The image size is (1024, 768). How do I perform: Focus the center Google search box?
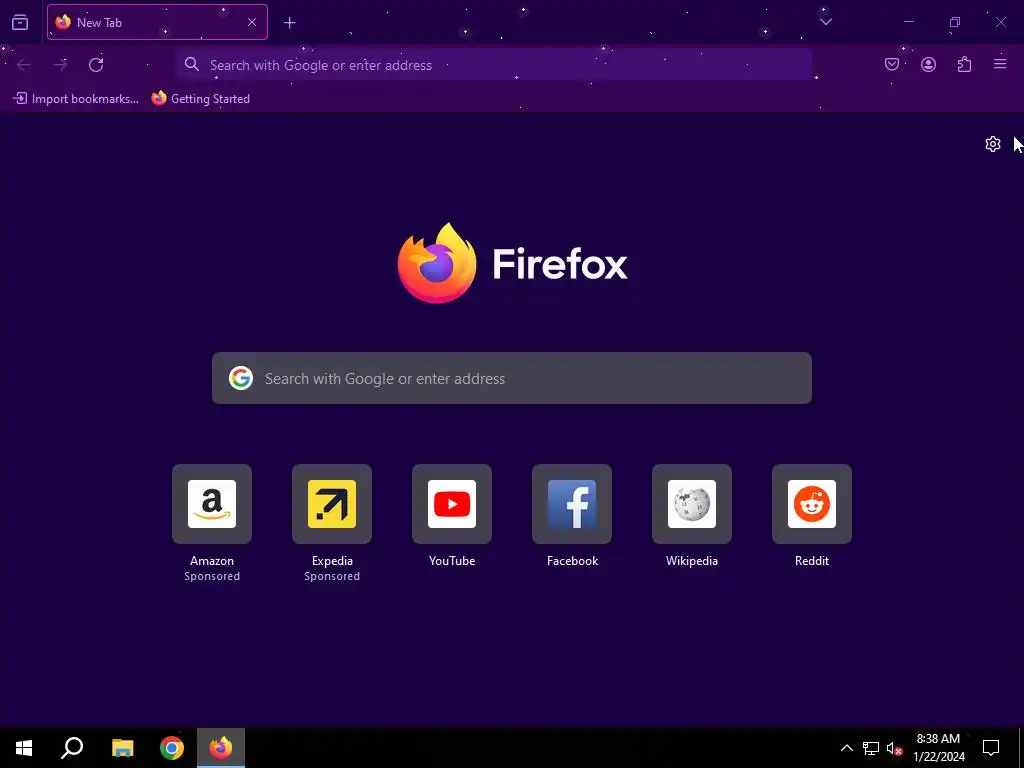pos(512,378)
